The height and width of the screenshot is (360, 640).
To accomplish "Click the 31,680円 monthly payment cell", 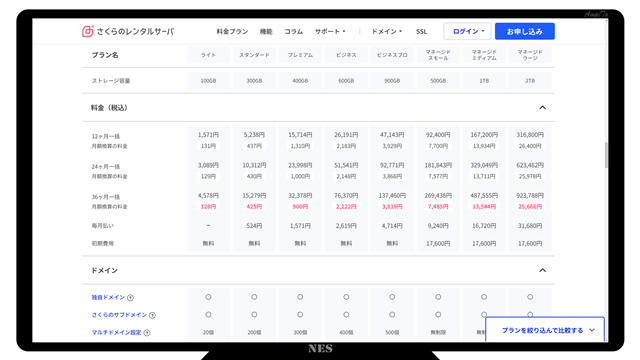I will click(x=530, y=226).
